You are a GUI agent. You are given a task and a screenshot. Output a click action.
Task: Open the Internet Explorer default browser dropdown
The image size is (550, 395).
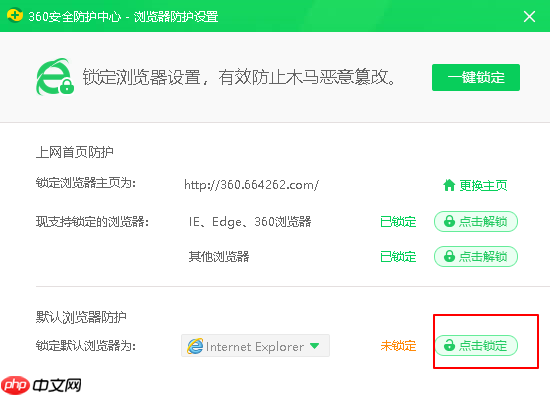tap(255, 346)
